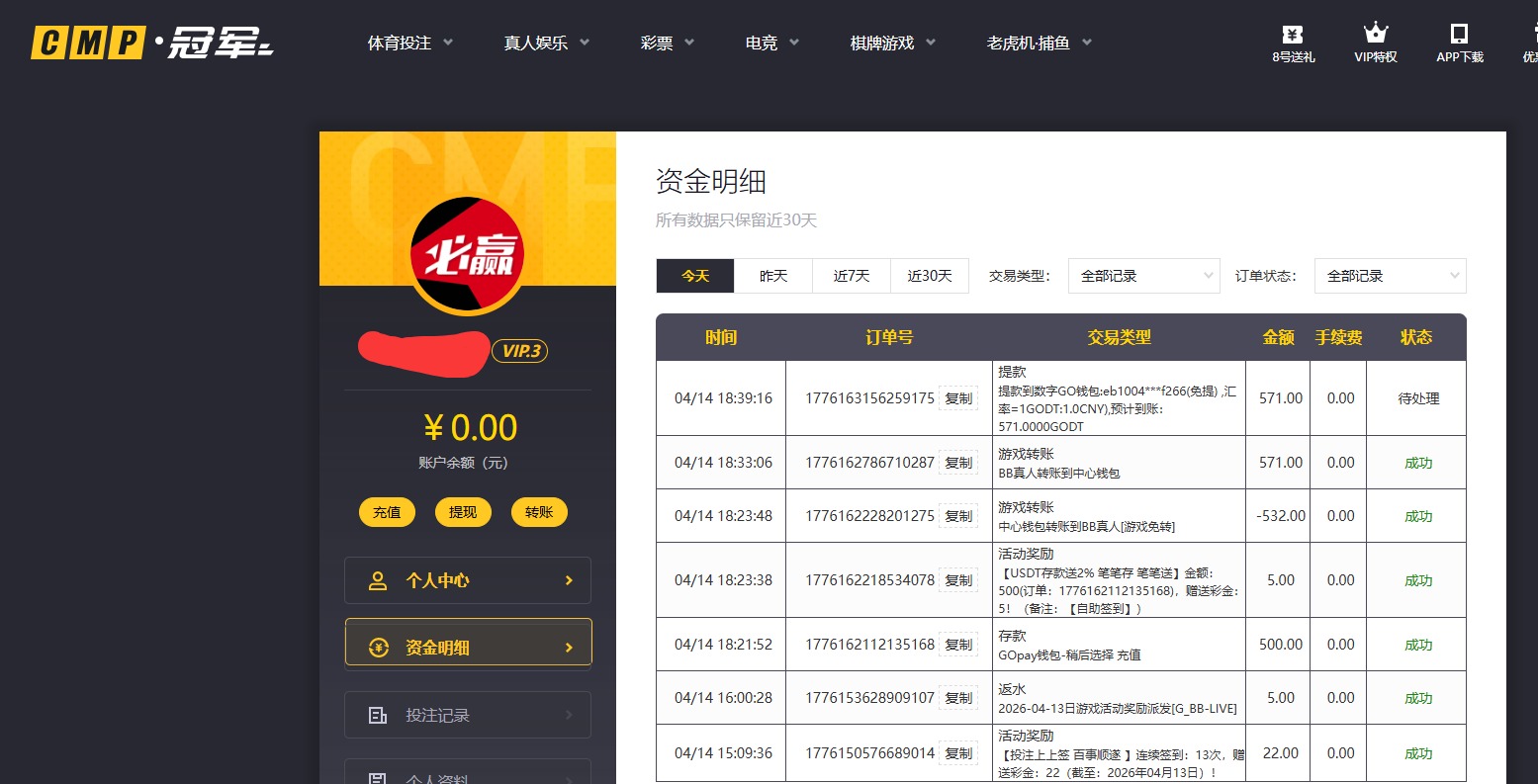Expand the 棋牌游戏 menu chevron
The image size is (1538, 784).
932,43
